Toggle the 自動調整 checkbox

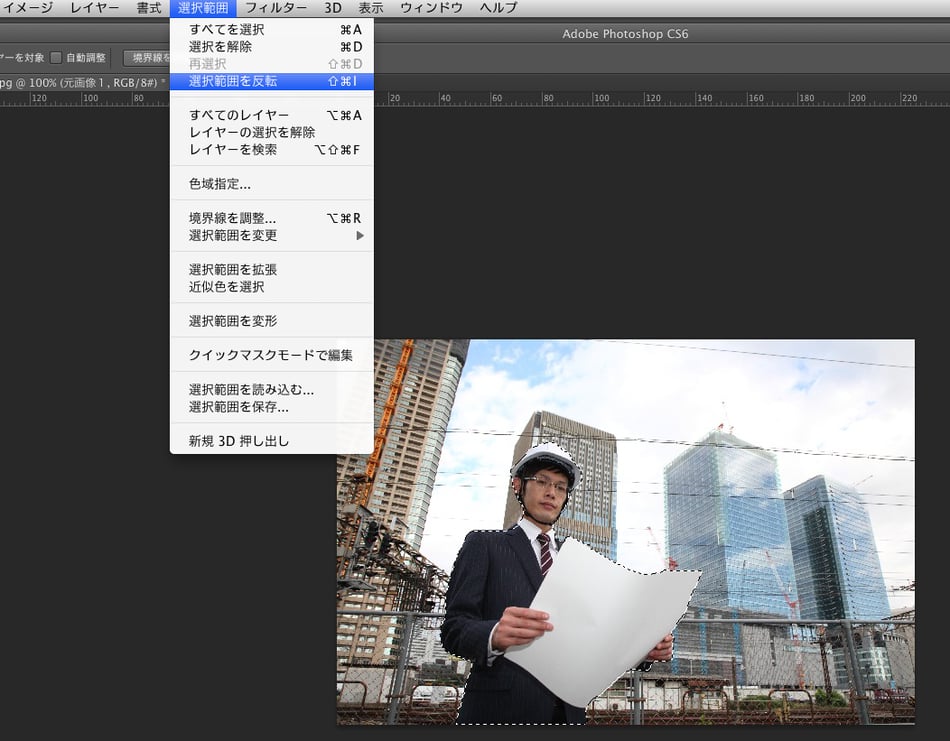pyautogui.click(x=57, y=58)
